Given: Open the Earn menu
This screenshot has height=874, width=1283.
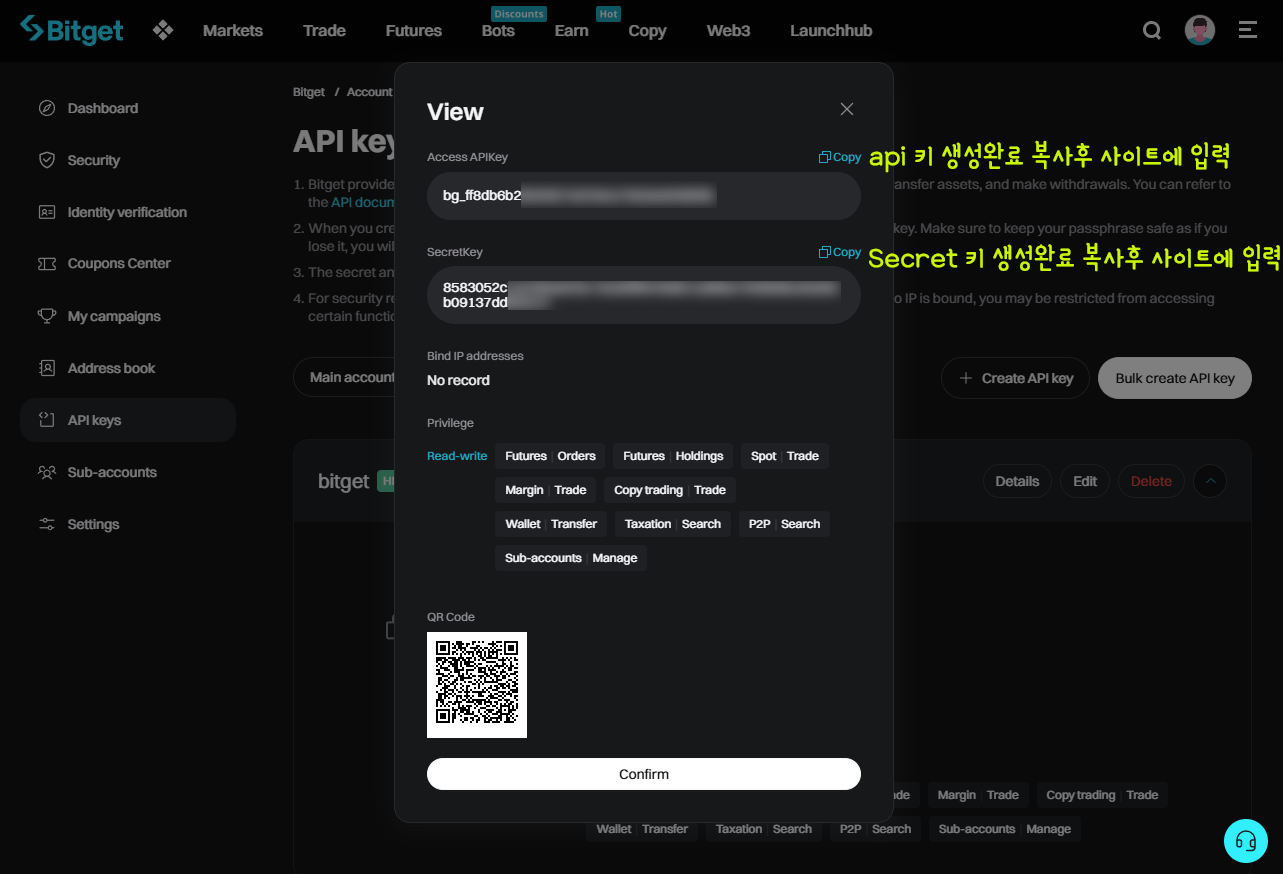Looking at the screenshot, I should pyautogui.click(x=572, y=31).
